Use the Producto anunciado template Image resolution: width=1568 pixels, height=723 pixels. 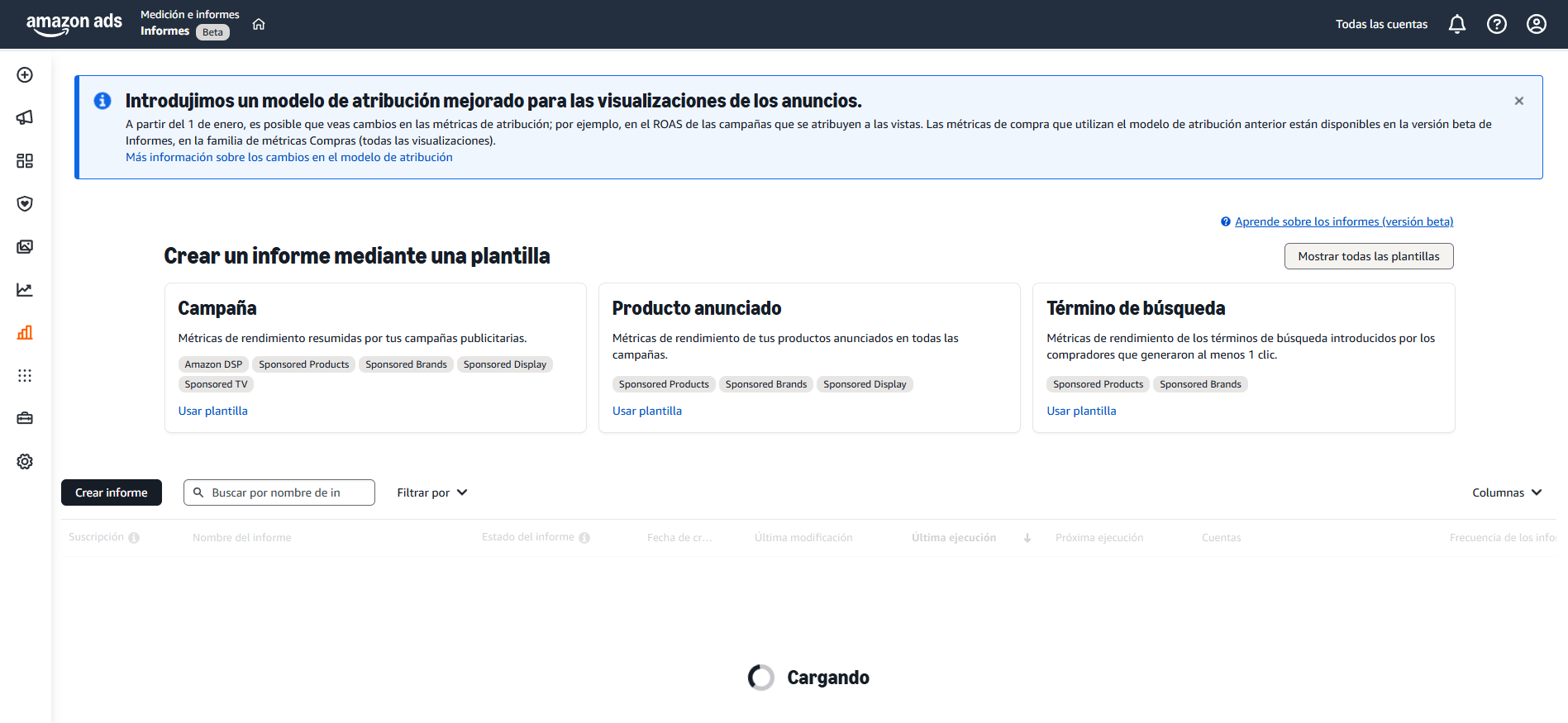(647, 411)
